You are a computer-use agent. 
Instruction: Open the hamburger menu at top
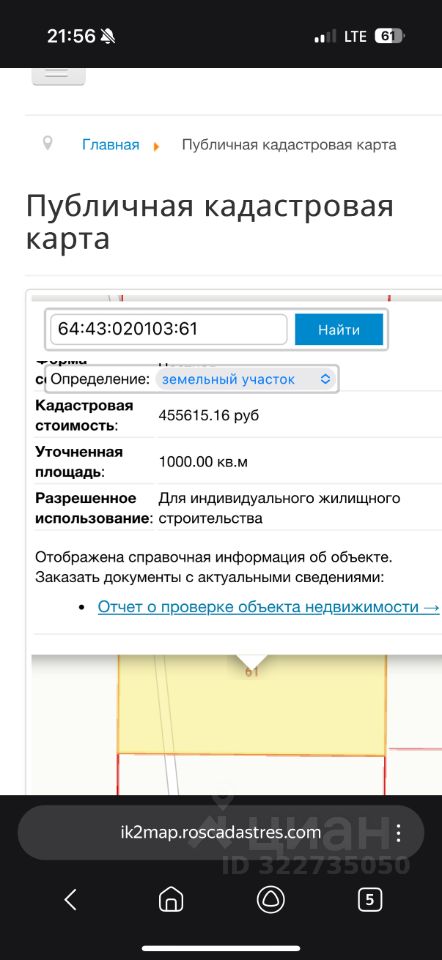tap(58, 75)
